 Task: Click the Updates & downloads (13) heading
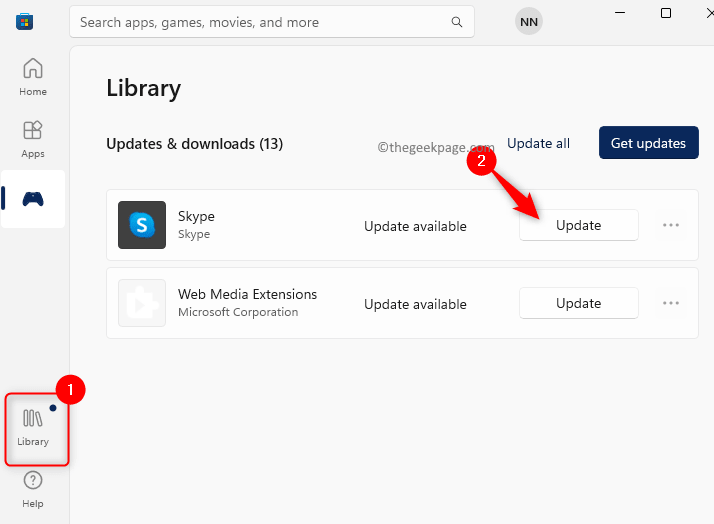194,144
